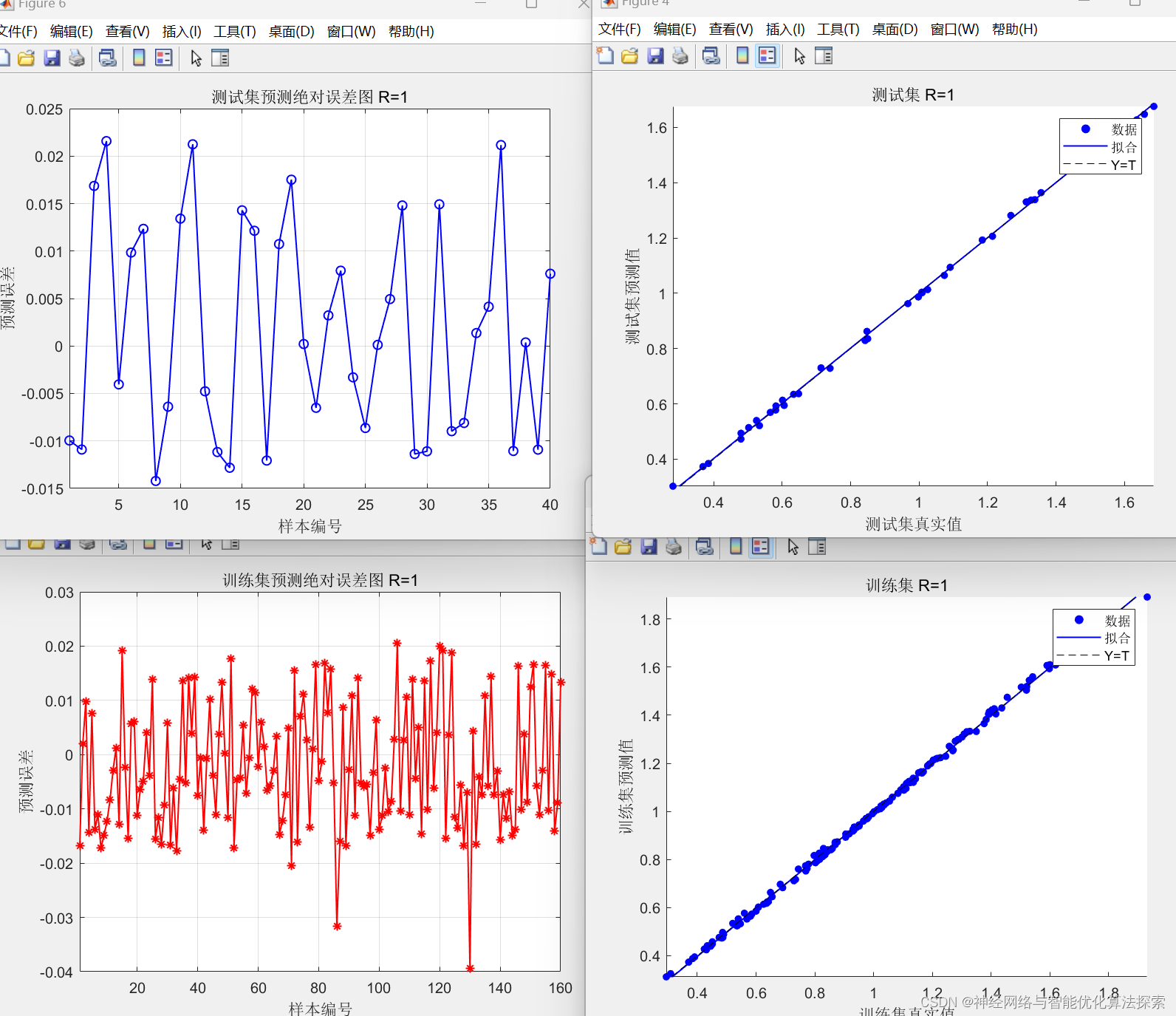Click link plot icon in Figure 6 toolbar
The height and width of the screenshot is (1016, 1176).
click(108, 58)
